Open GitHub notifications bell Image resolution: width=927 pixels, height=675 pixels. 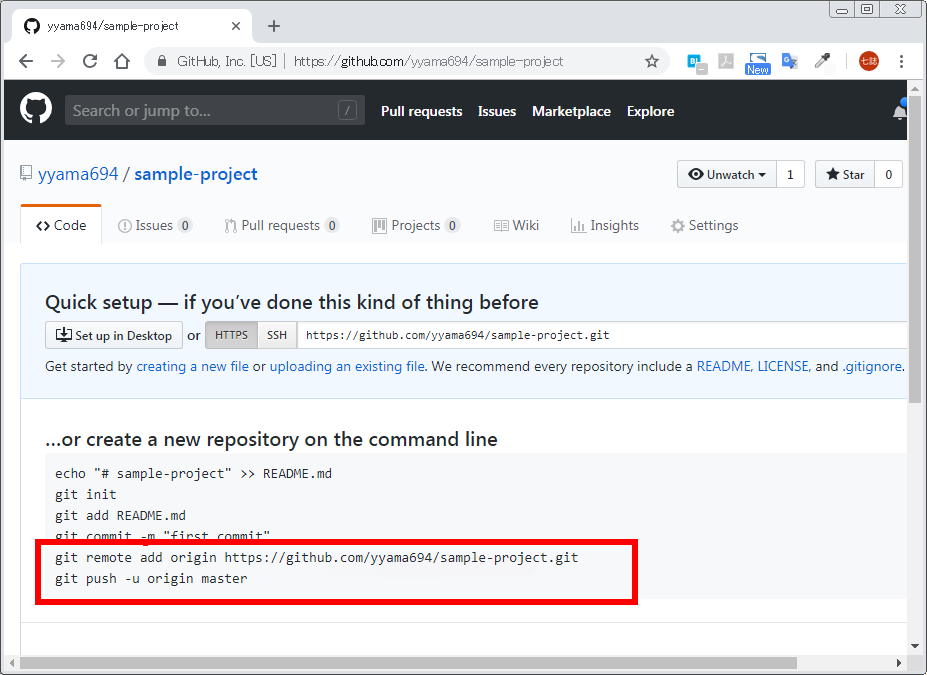900,110
